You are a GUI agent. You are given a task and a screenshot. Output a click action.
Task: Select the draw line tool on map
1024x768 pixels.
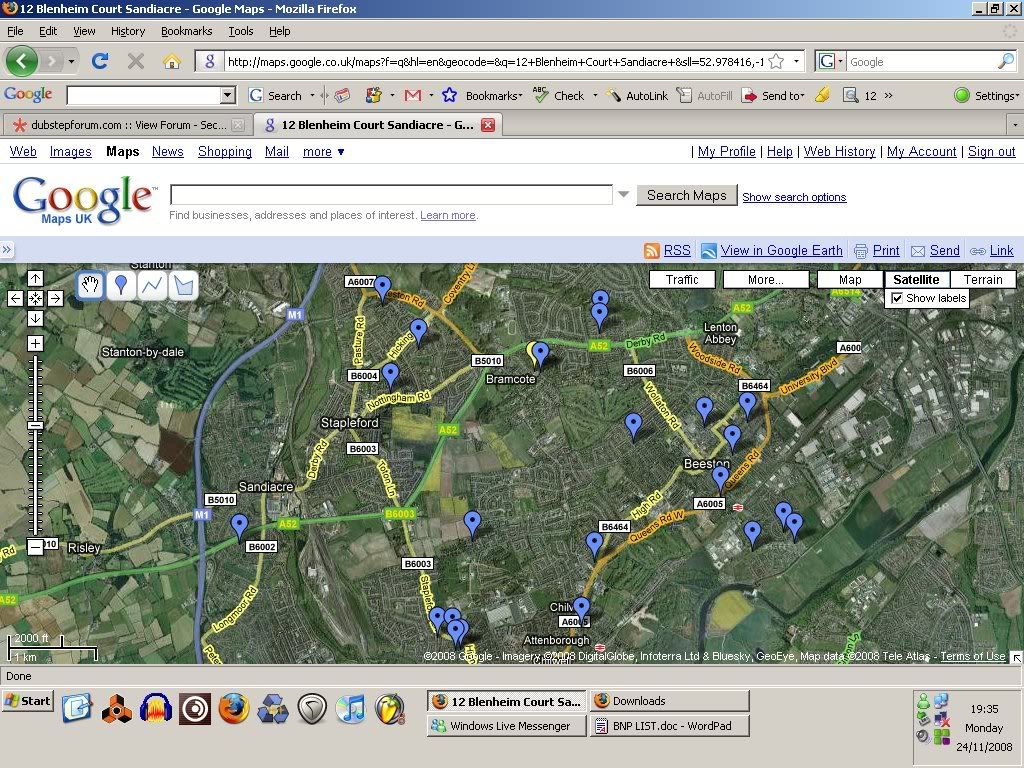click(152, 285)
